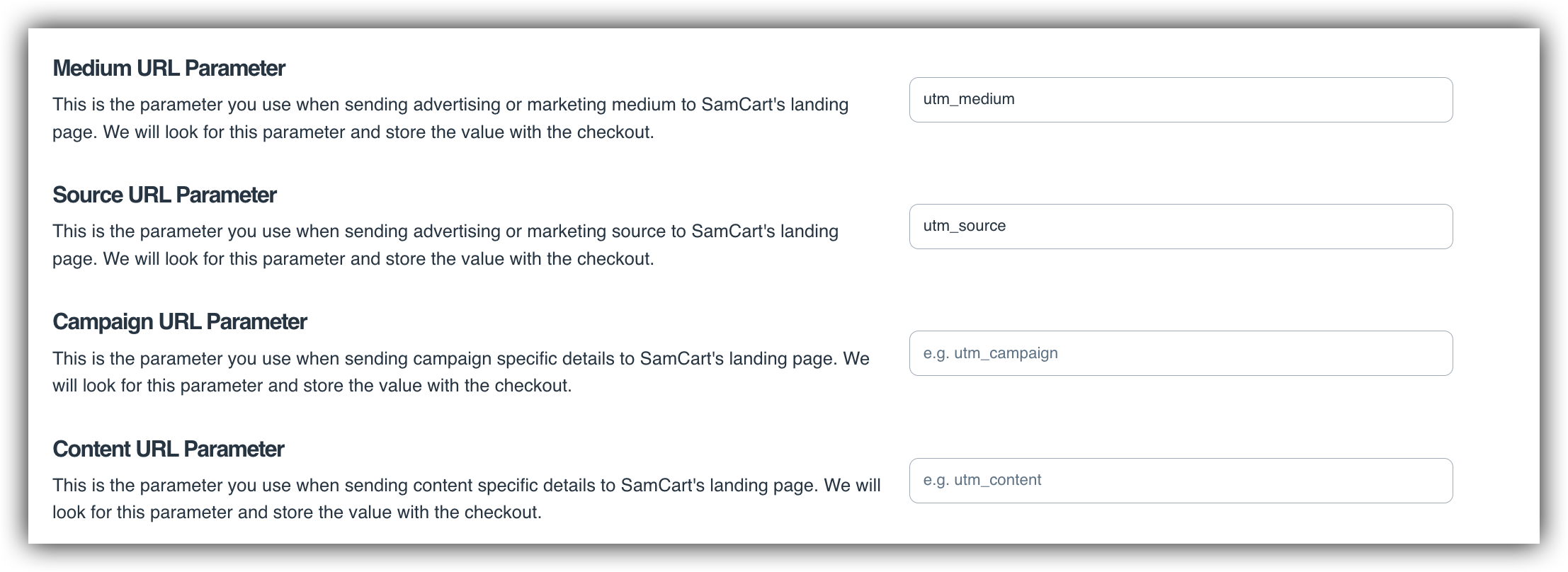Click the Medium URL Parameter heading

tap(169, 68)
